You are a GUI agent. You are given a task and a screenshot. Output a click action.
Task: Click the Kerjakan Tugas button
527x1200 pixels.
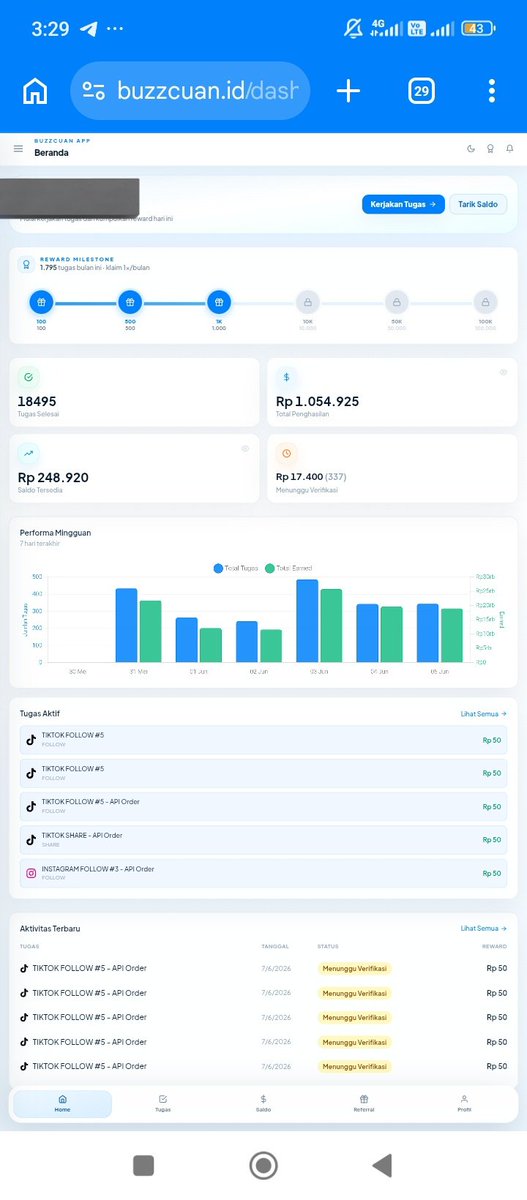(x=403, y=204)
